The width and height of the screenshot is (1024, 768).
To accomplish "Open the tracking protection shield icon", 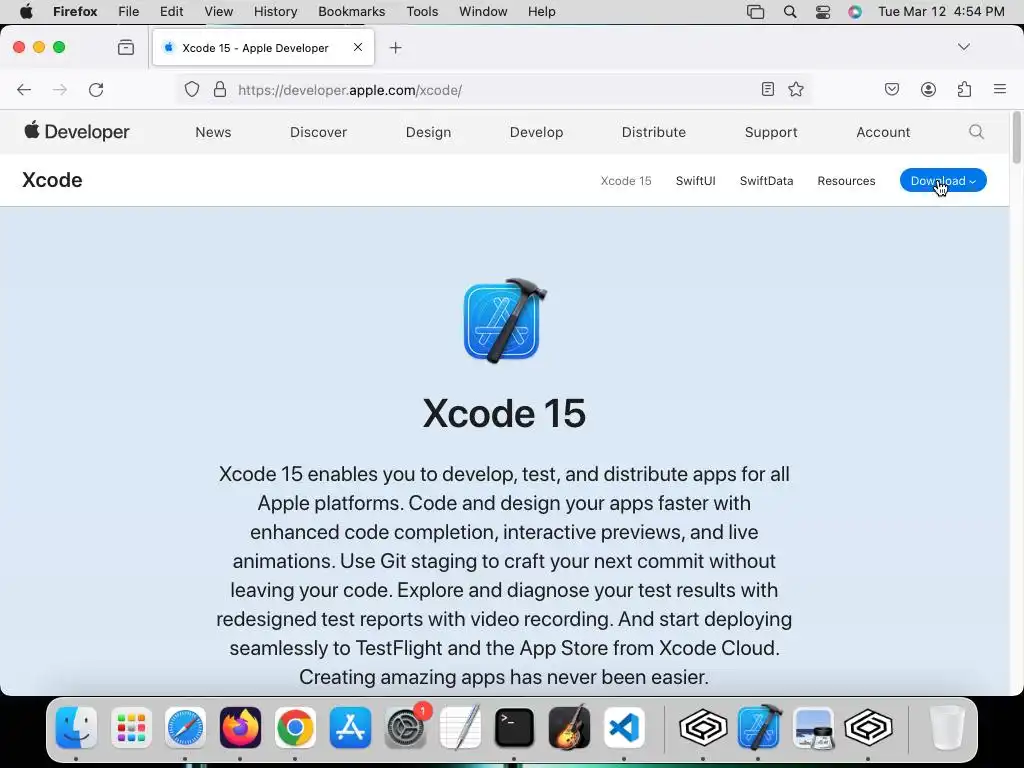I will (x=191, y=89).
